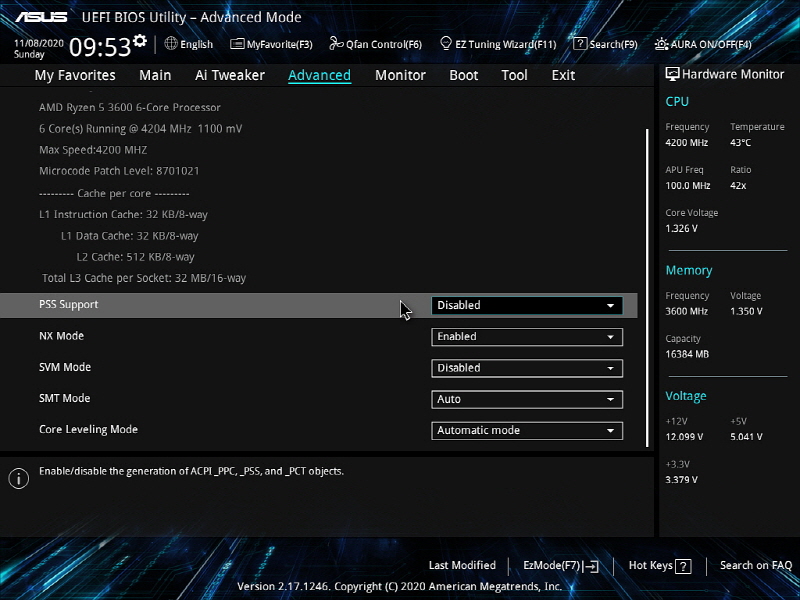Select the NX Mode label

point(61,336)
